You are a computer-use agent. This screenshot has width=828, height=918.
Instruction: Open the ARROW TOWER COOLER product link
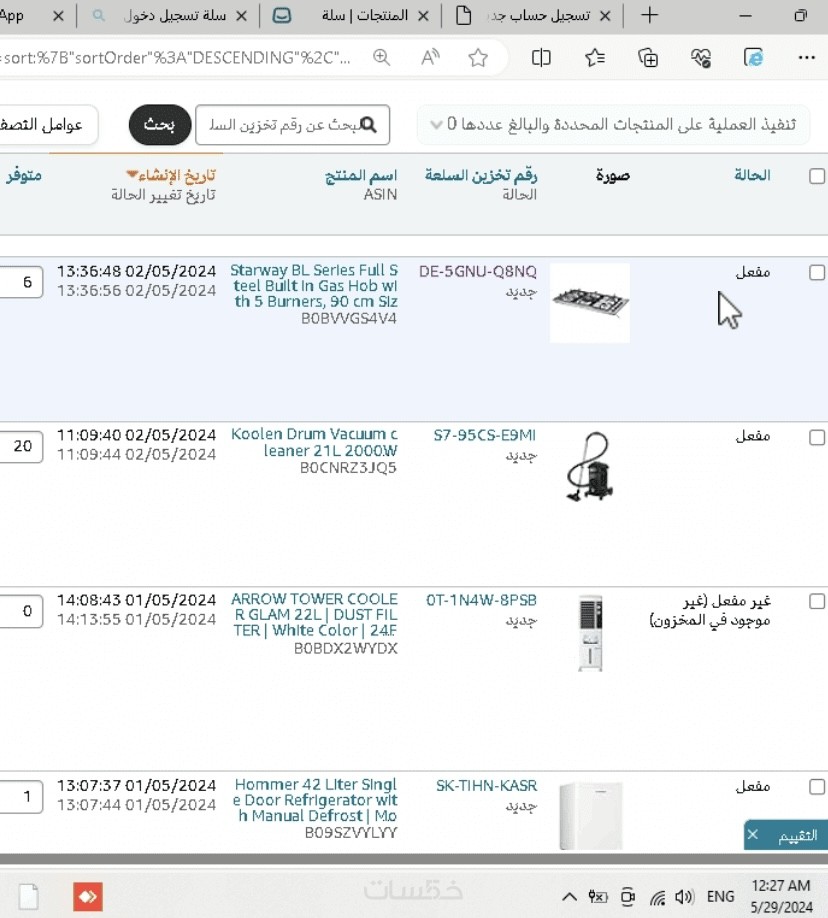314,615
